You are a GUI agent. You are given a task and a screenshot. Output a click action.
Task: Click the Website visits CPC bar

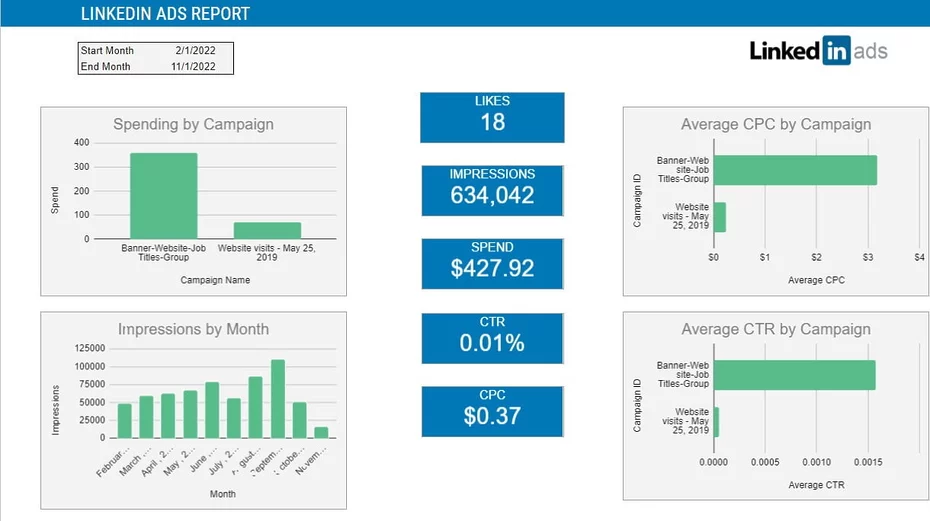pos(720,217)
